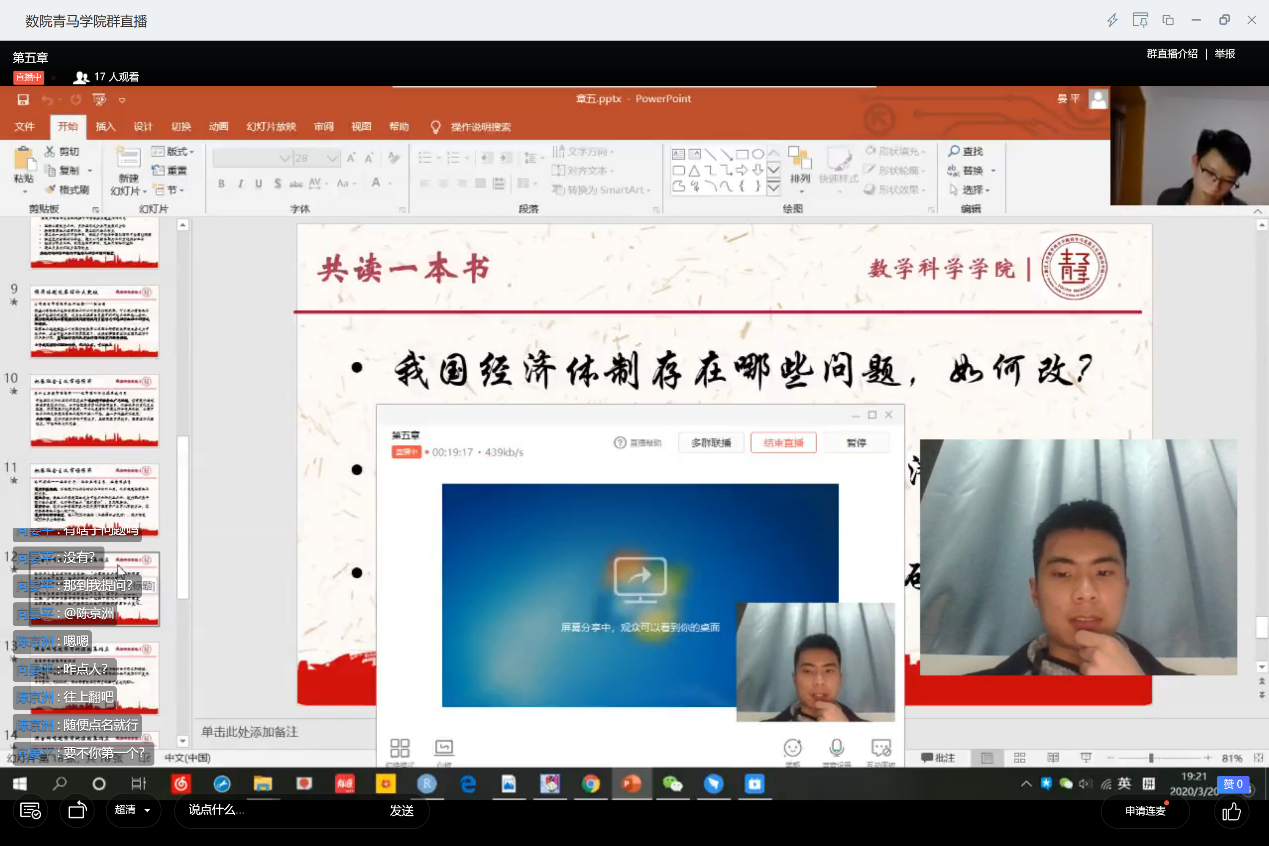Click 查找 in the editing group

(966, 151)
